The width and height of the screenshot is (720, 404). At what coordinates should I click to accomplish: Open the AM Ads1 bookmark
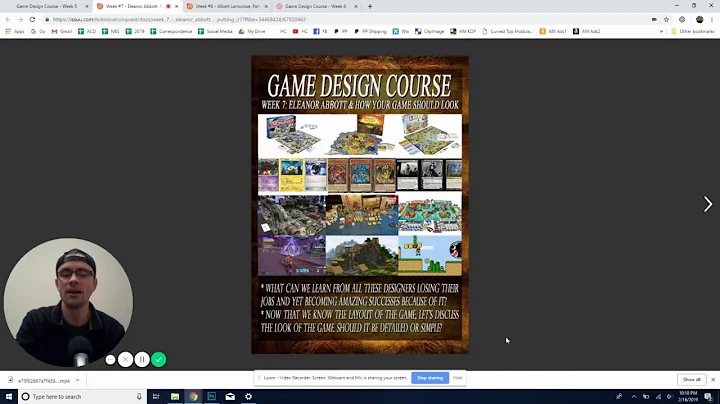[553, 31]
